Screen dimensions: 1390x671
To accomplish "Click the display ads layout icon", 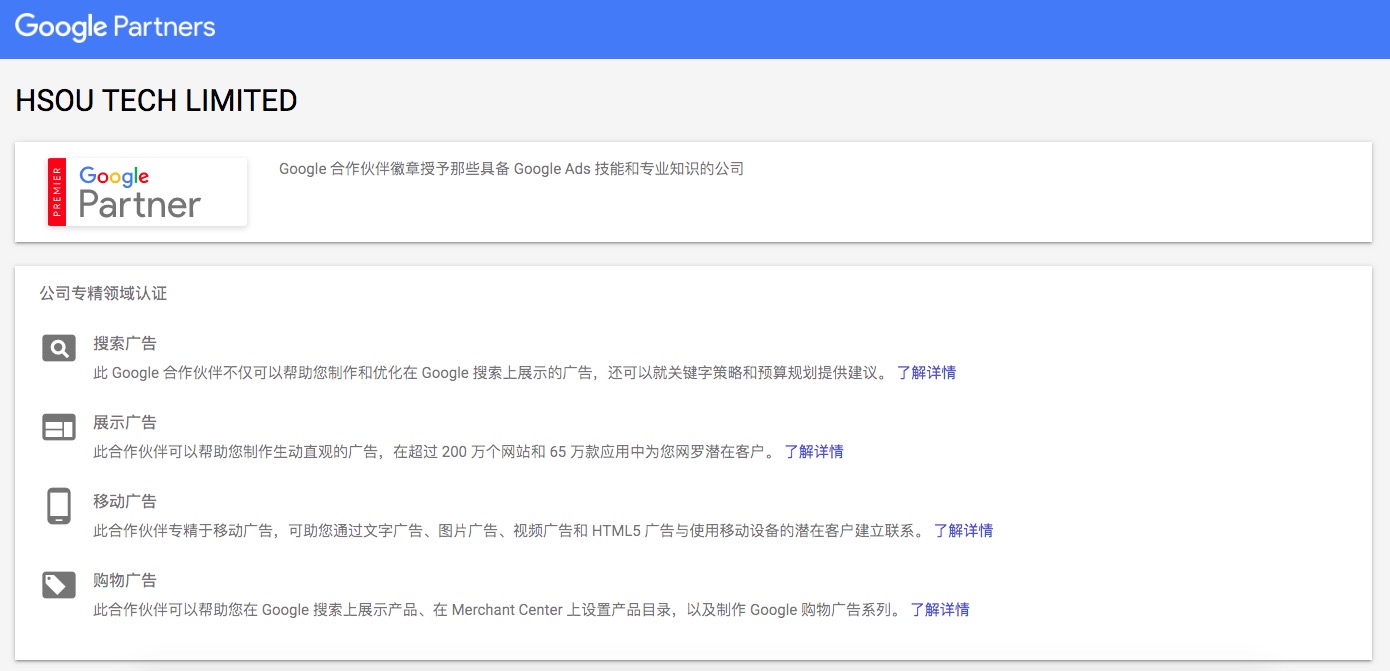I will coord(59,427).
